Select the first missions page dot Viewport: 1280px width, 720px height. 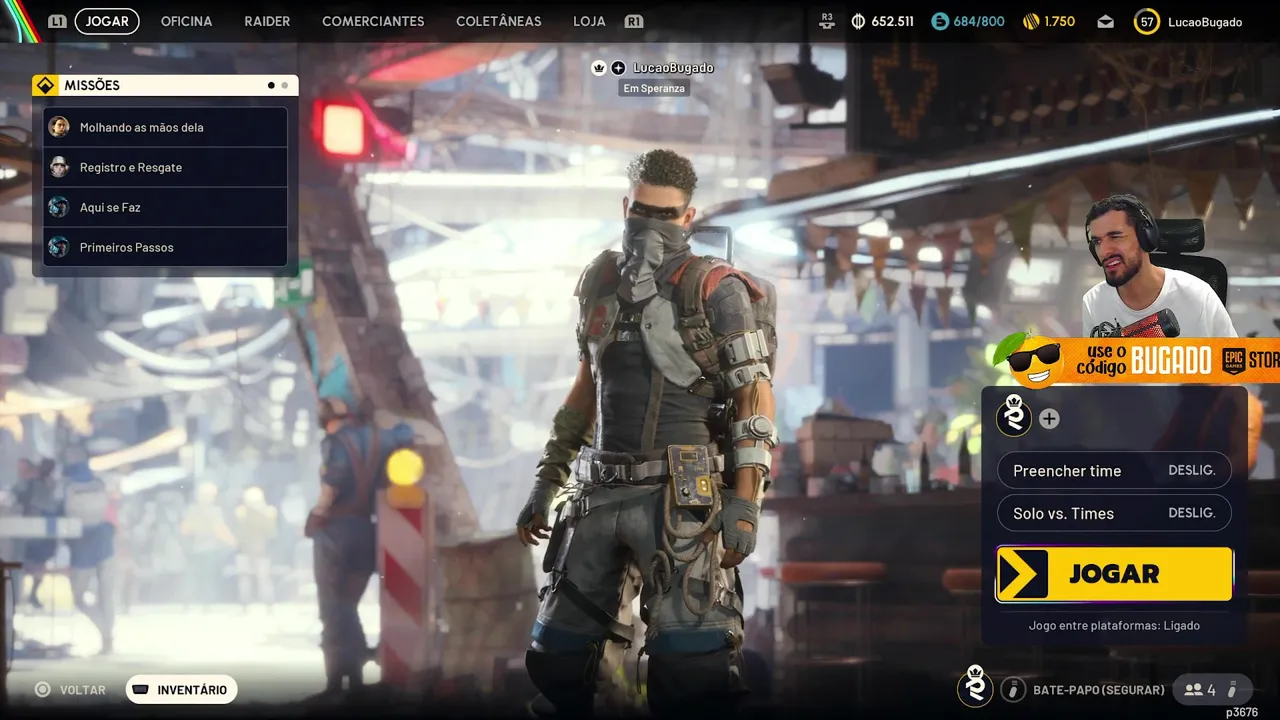[271, 85]
